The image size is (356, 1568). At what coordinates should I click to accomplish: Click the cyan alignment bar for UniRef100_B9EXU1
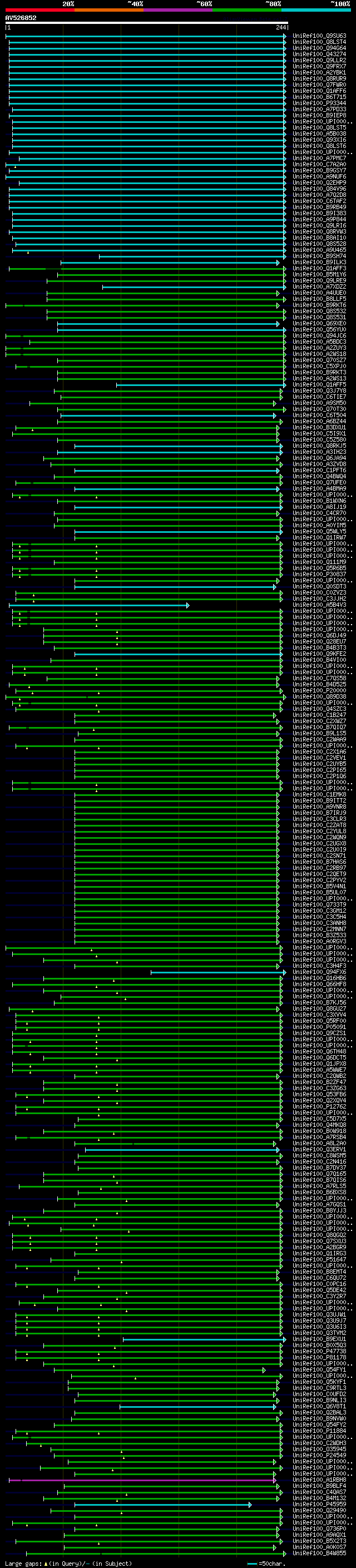pos(205,1339)
